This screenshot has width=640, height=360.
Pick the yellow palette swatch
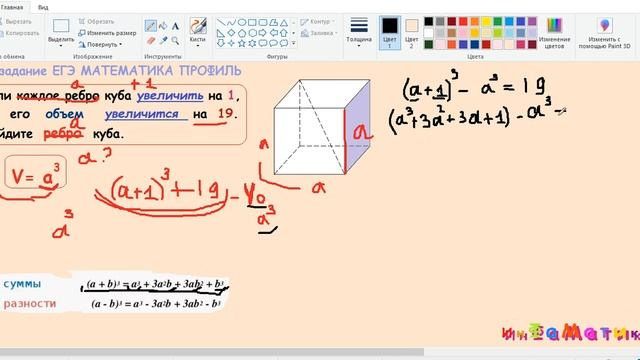(x=486, y=21)
